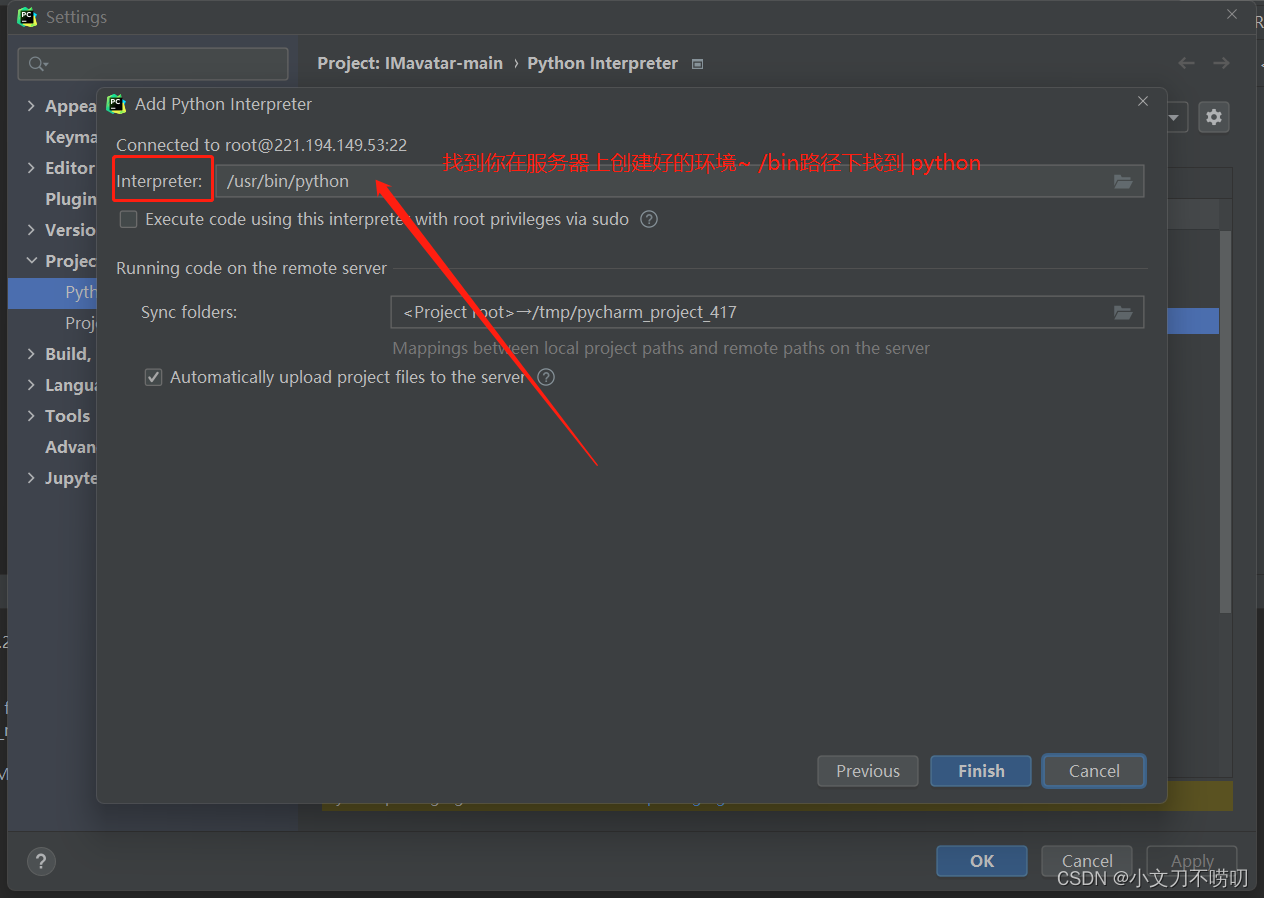This screenshot has width=1264, height=898.
Task: Click OK in the Settings window
Action: [982, 861]
